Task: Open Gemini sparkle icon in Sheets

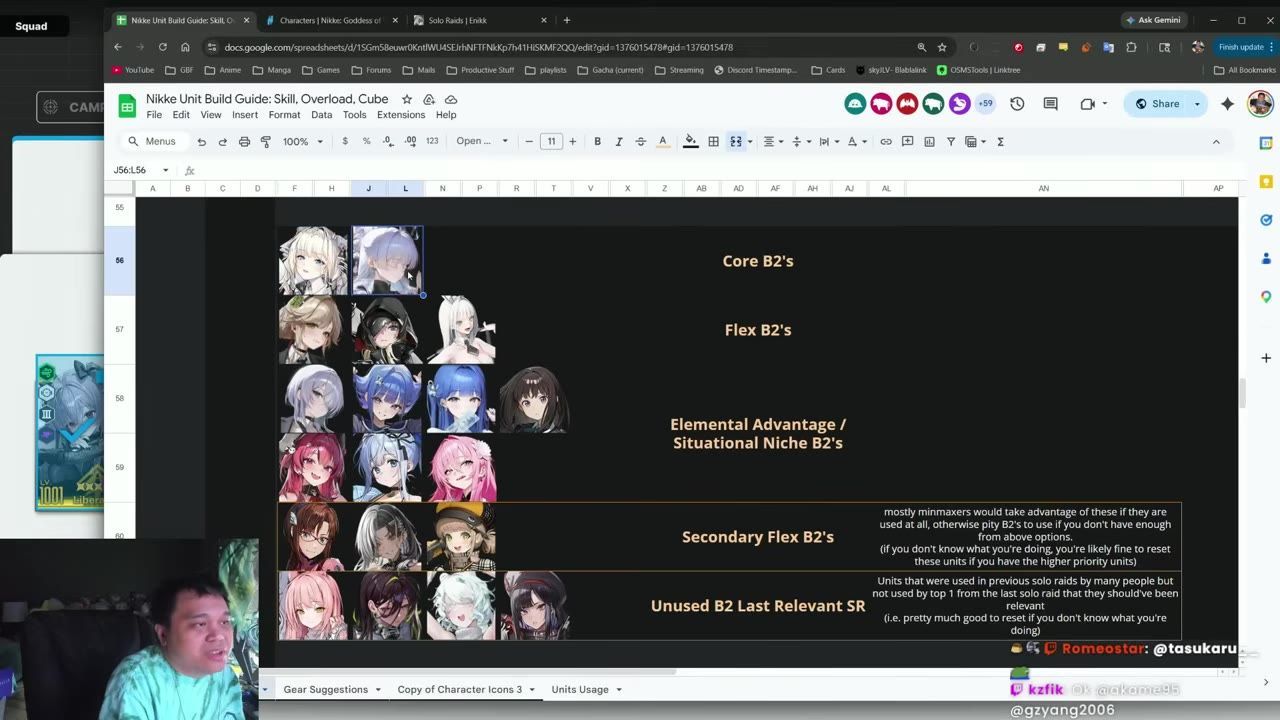Action: point(1227,104)
